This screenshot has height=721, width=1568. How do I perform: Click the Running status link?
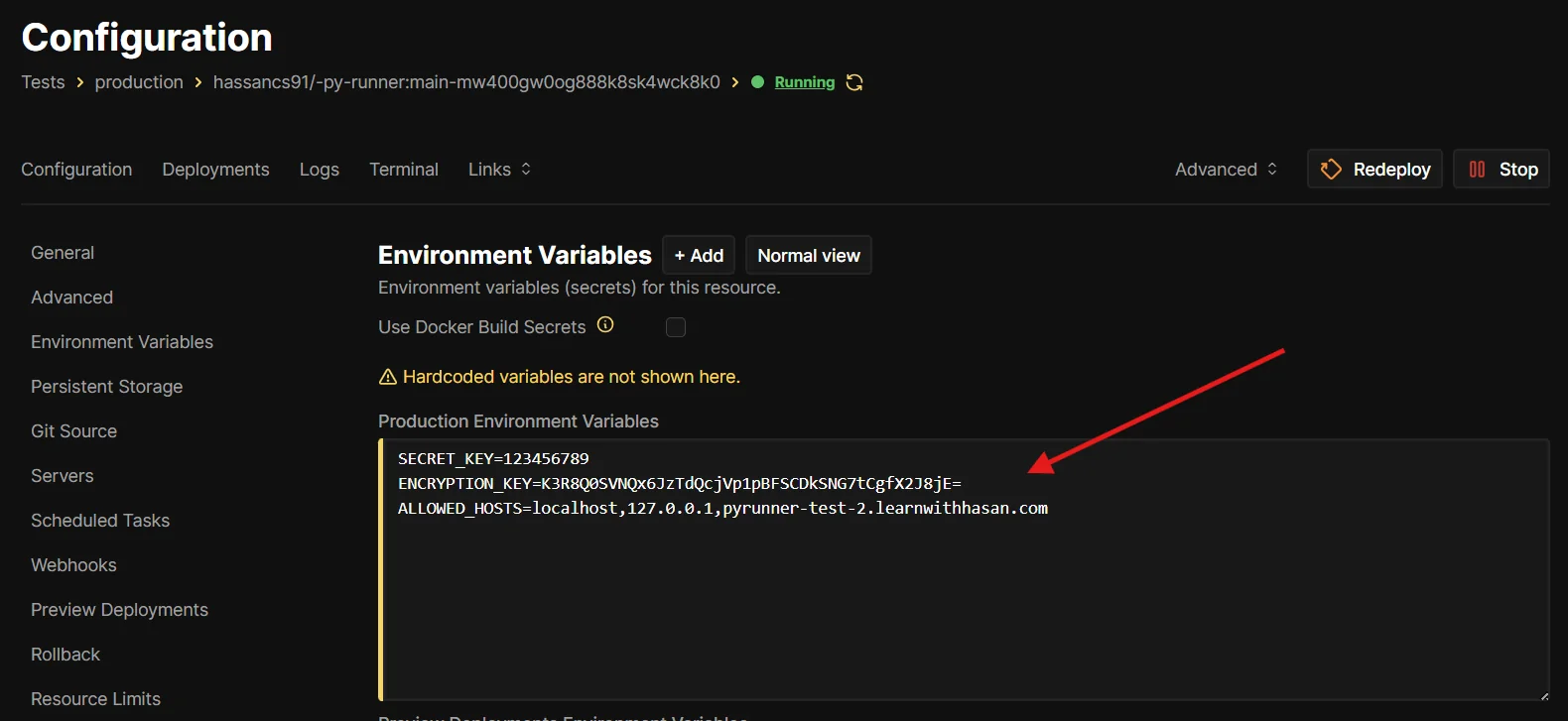(805, 82)
